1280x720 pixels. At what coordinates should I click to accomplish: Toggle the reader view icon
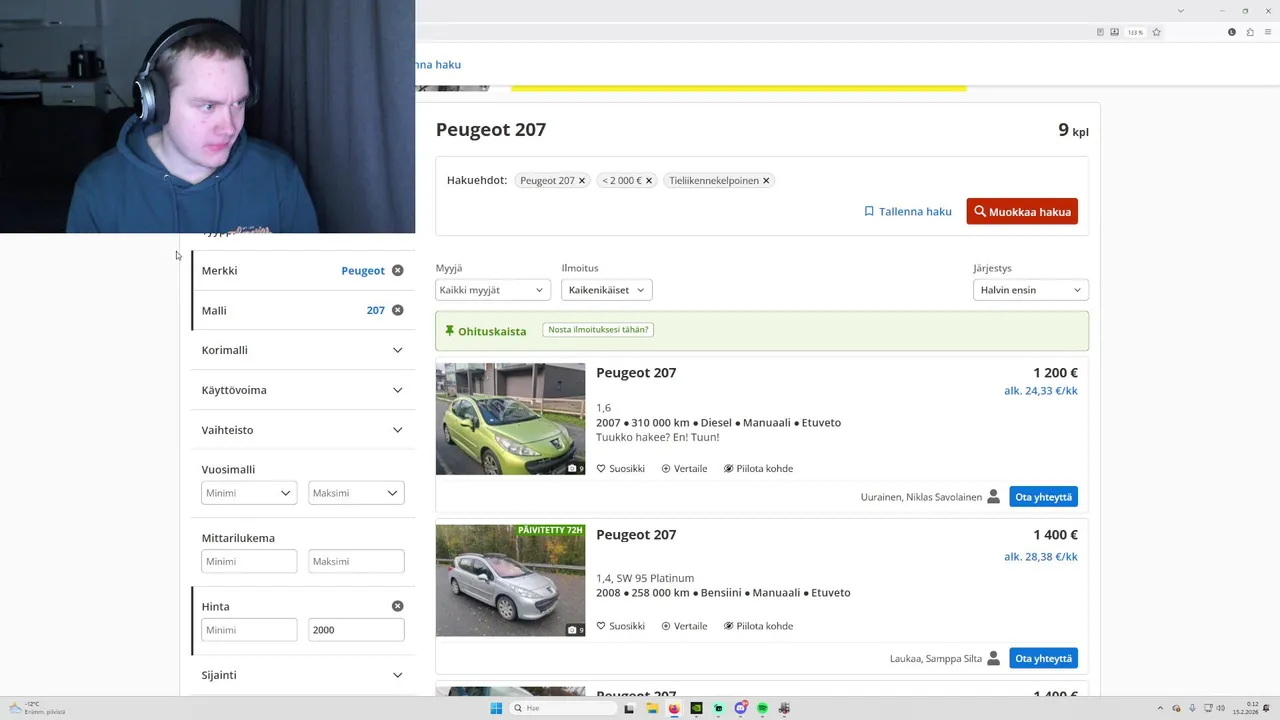[x=1100, y=32]
